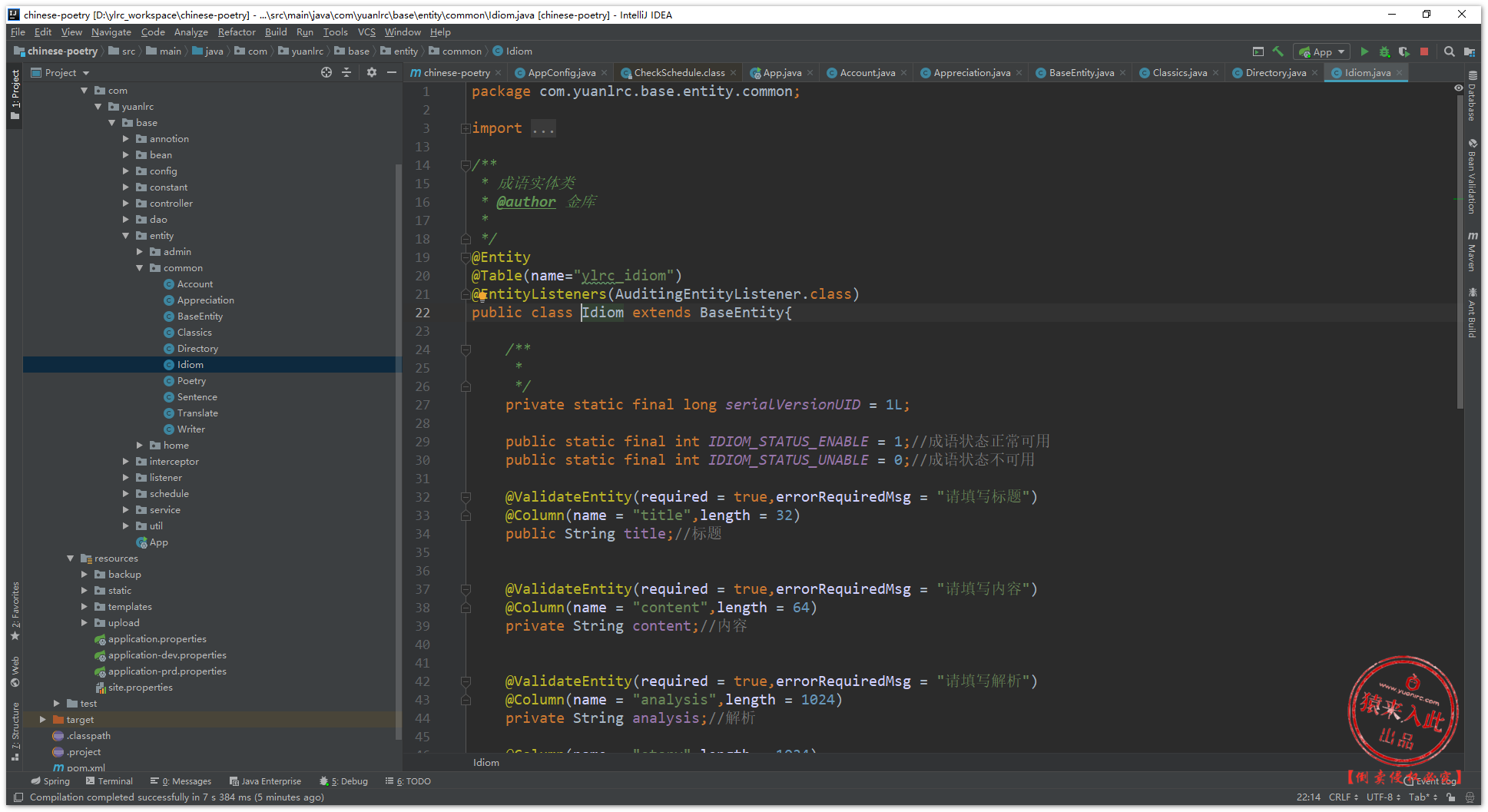Select application-dev.properties file

pyautogui.click(x=167, y=655)
